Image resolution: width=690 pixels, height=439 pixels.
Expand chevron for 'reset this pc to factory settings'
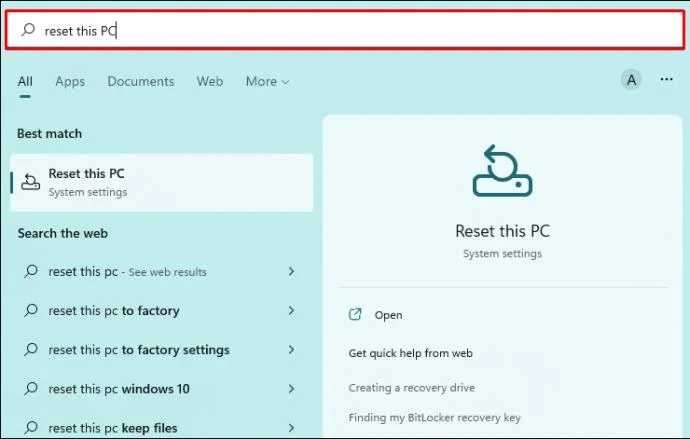[x=291, y=350]
